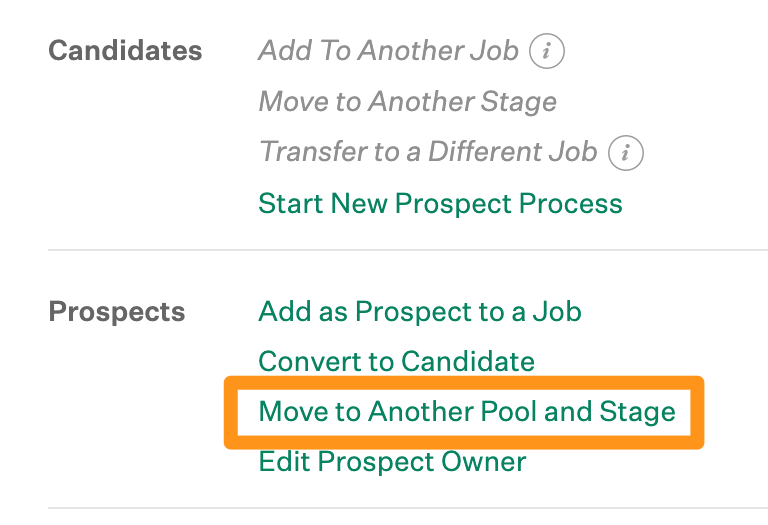Click info icon next to Transfer to a Different Job
This screenshot has height=525, width=768.
(625, 153)
